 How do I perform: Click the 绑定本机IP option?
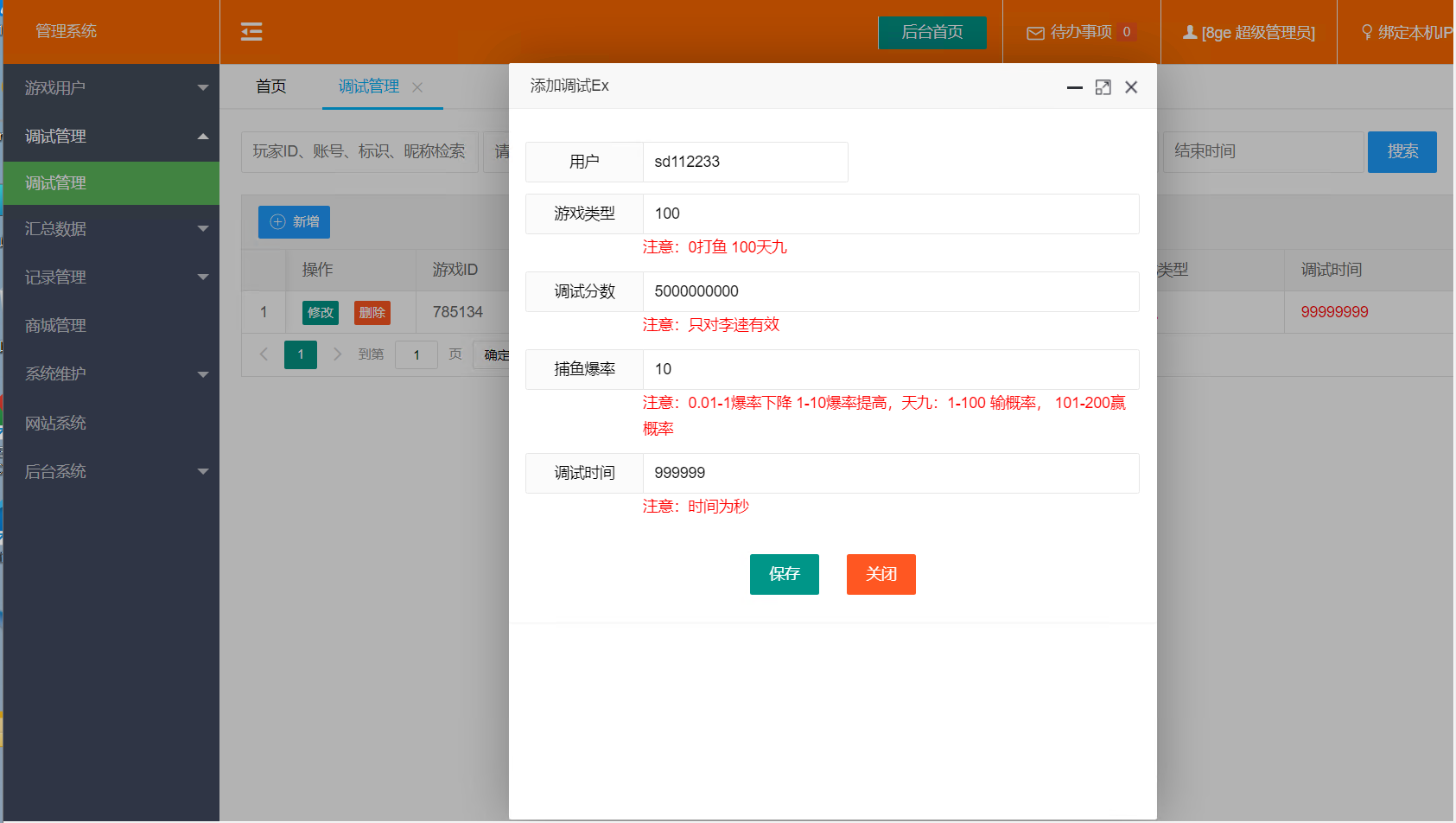tap(1406, 32)
